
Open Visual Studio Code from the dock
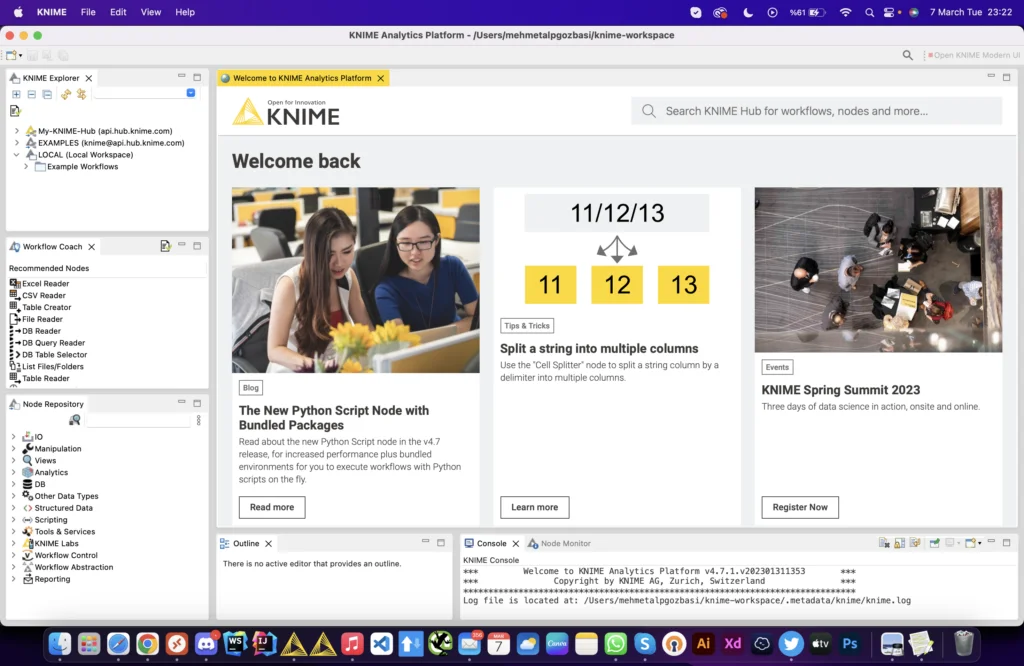(380, 644)
